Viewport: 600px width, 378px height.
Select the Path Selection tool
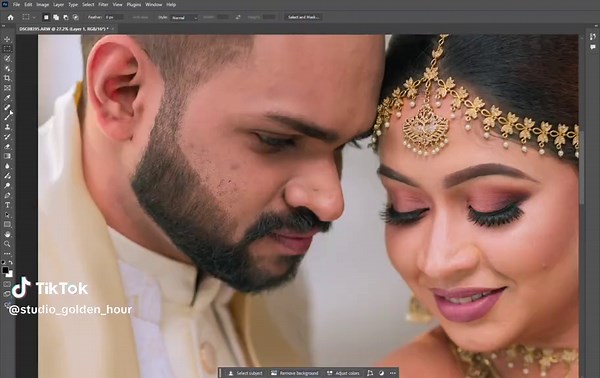(7, 215)
